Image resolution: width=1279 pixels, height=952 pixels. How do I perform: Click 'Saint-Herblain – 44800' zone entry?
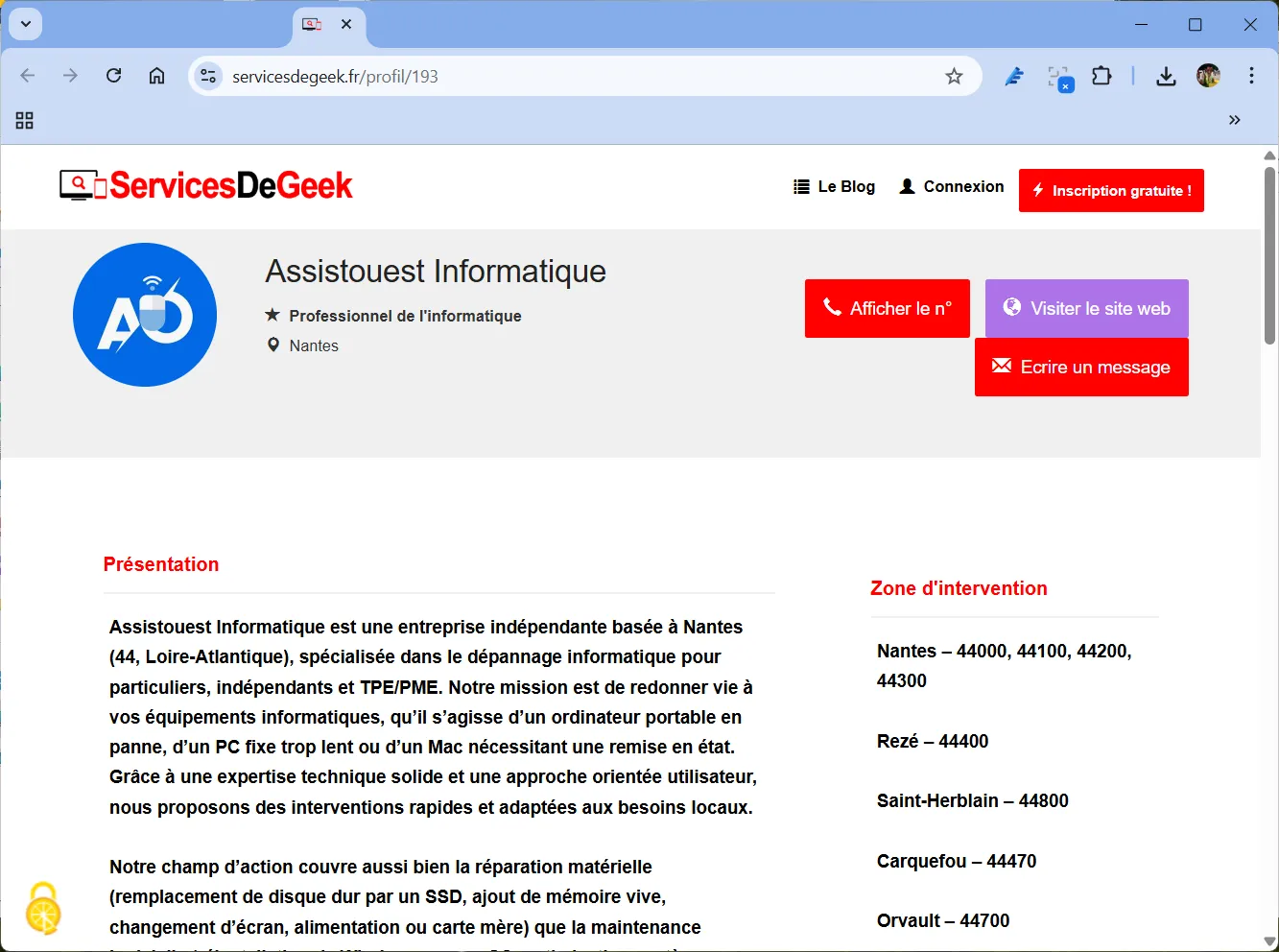[x=973, y=800]
